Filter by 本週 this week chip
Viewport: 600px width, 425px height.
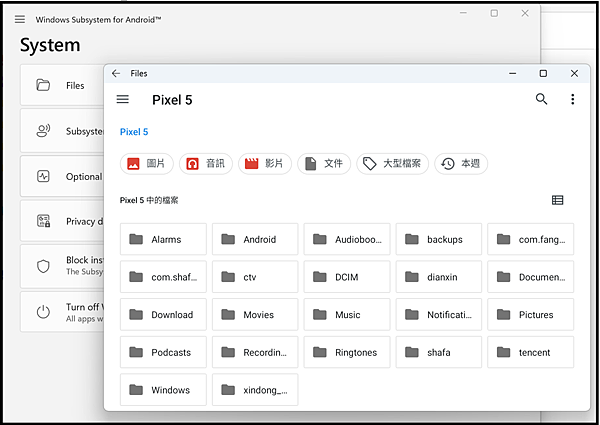pos(461,164)
